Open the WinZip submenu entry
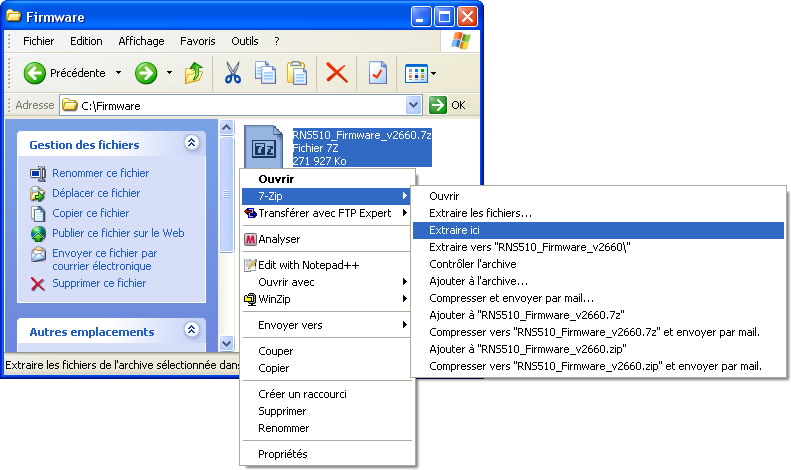The image size is (791, 470). pyautogui.click(x=326, y=299)
